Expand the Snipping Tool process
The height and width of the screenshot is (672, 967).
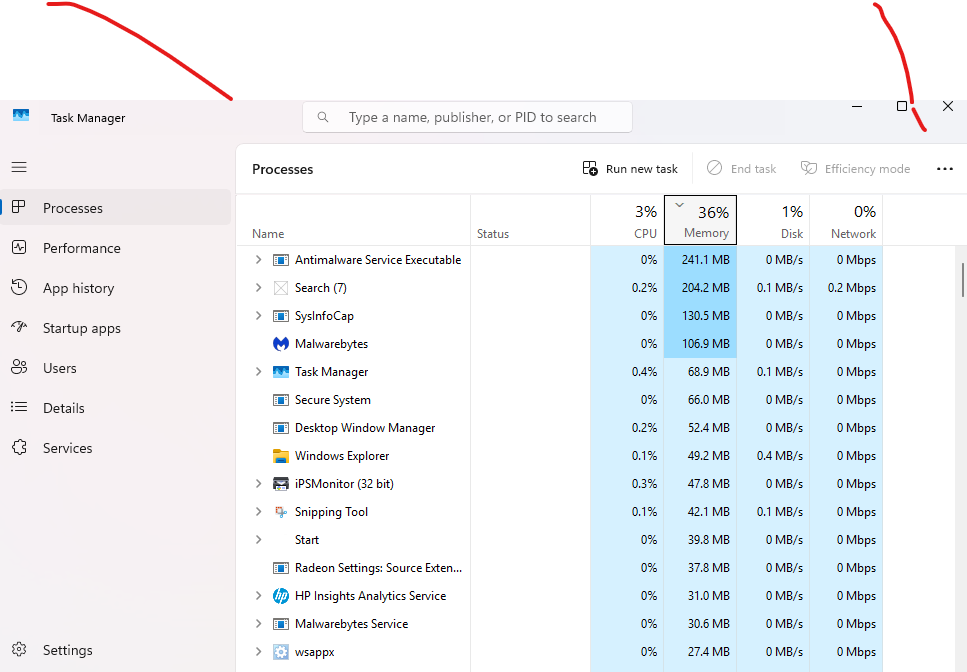click(x=258, y=511)
